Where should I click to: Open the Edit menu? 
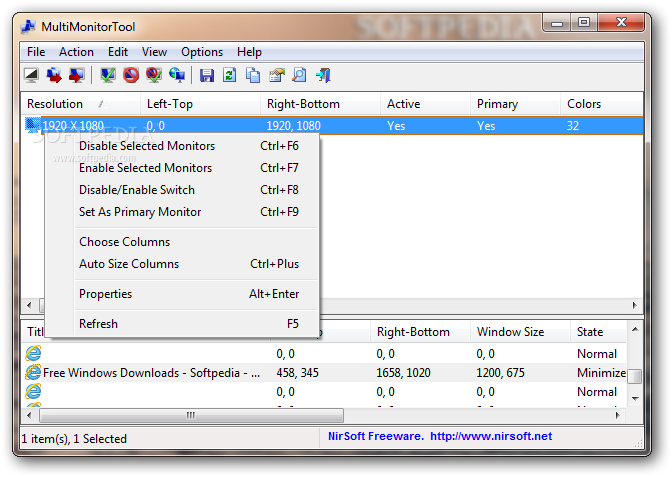(x=118, y=52)
